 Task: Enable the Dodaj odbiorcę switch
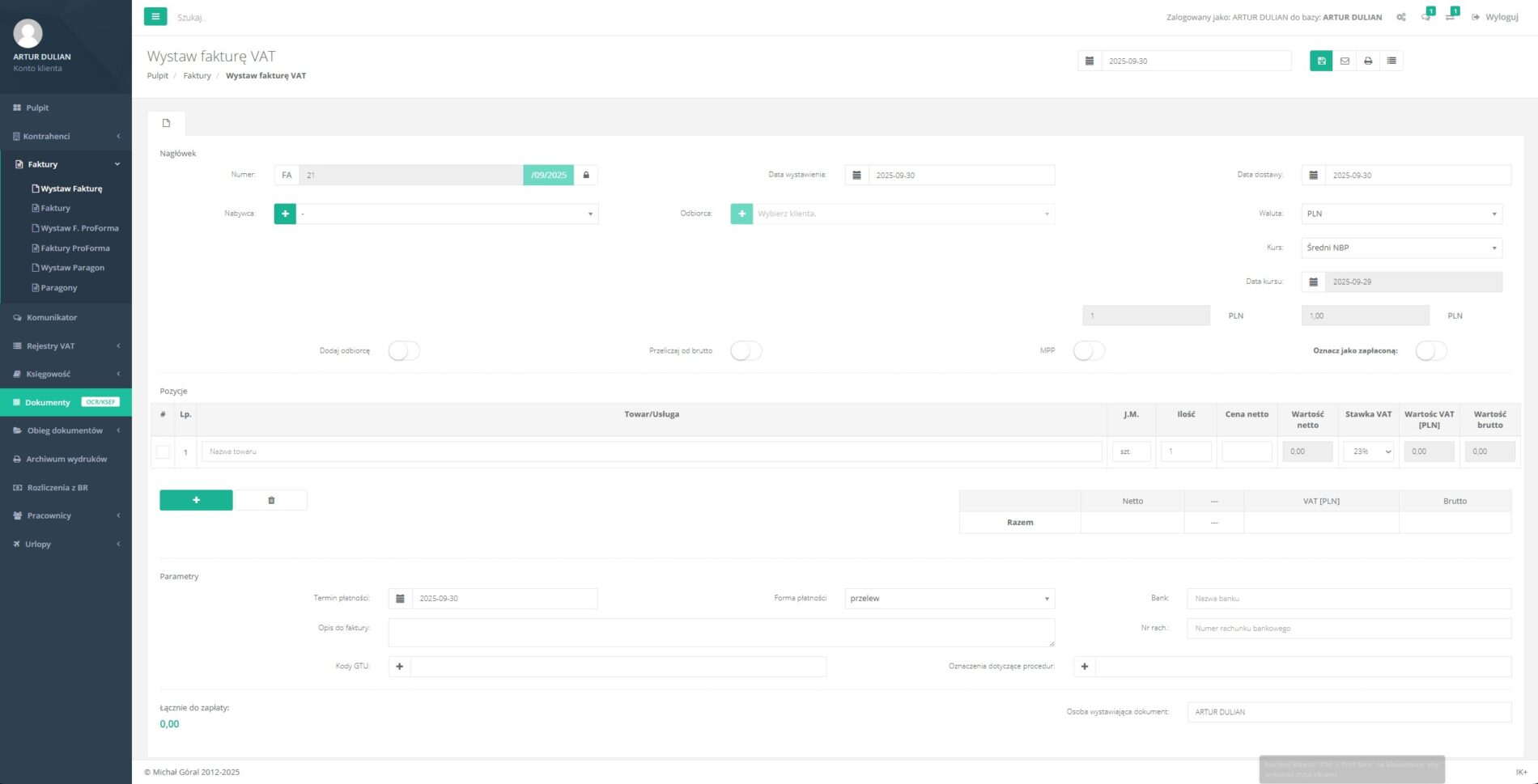(x=404, y=350)
